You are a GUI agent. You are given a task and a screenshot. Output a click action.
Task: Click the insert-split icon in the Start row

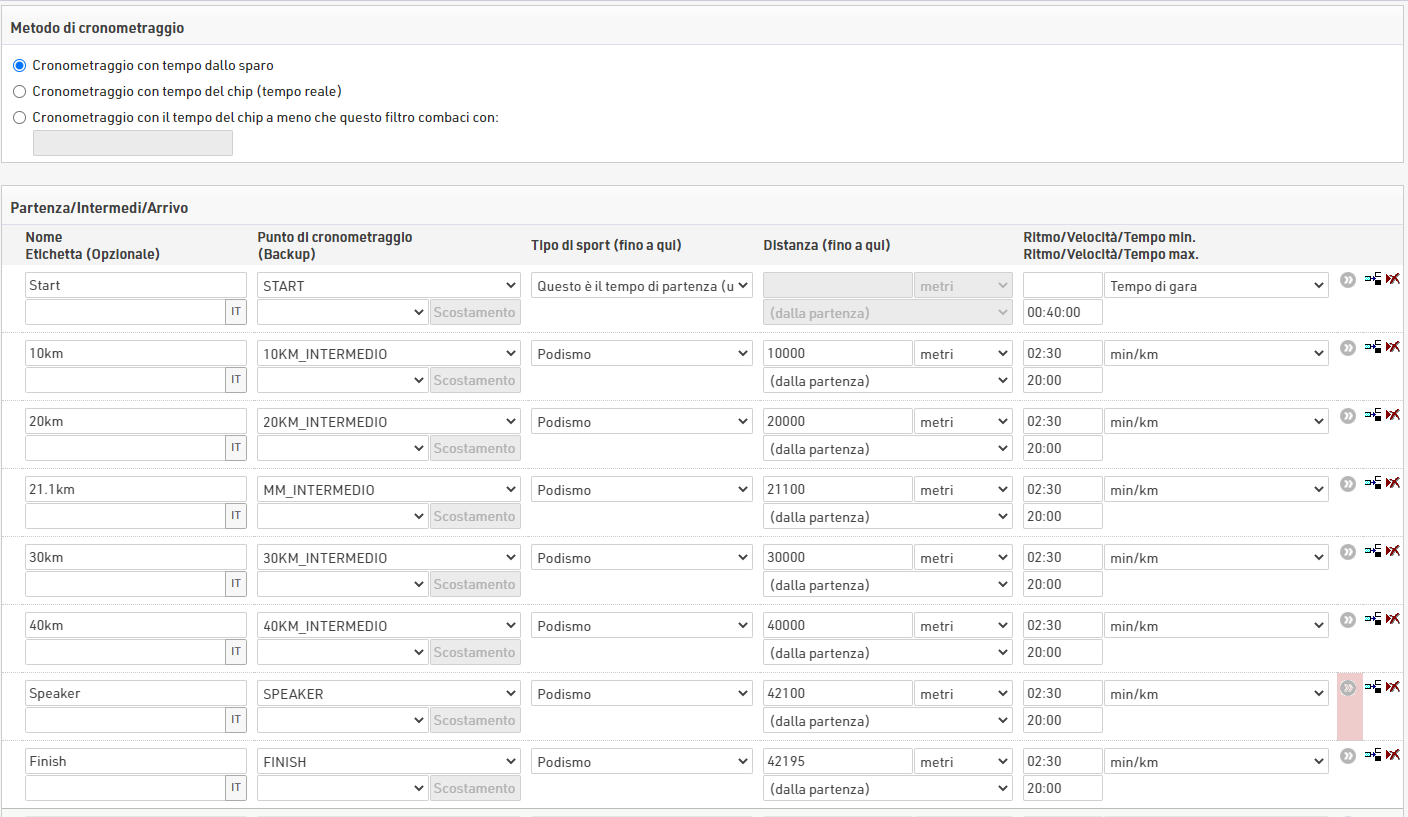(x=1373, y=279)
